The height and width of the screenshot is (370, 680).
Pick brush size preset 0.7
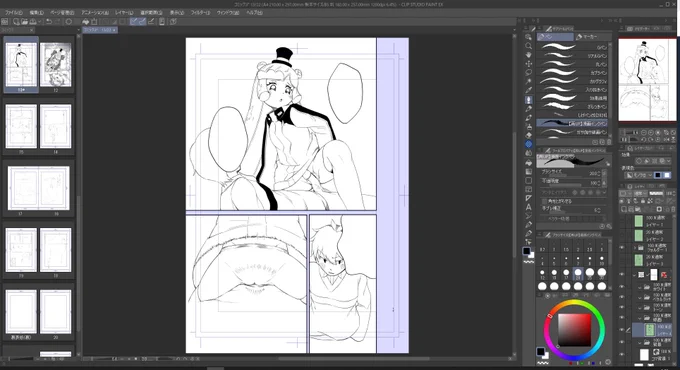tap(542, 247)
